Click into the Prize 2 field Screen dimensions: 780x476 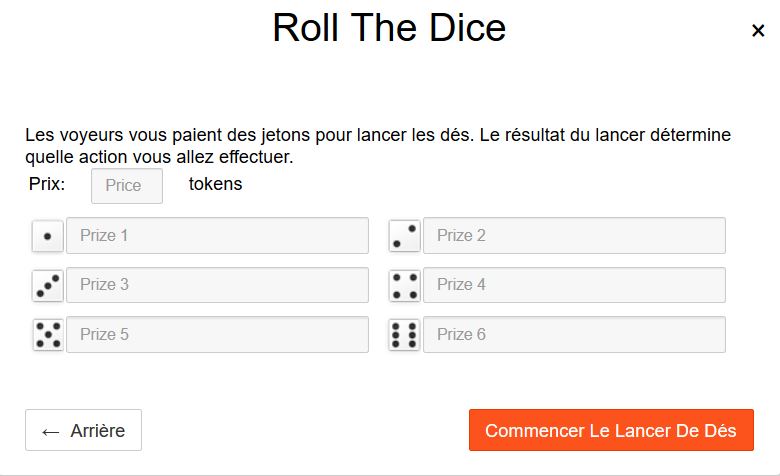(x=574, y=236)
